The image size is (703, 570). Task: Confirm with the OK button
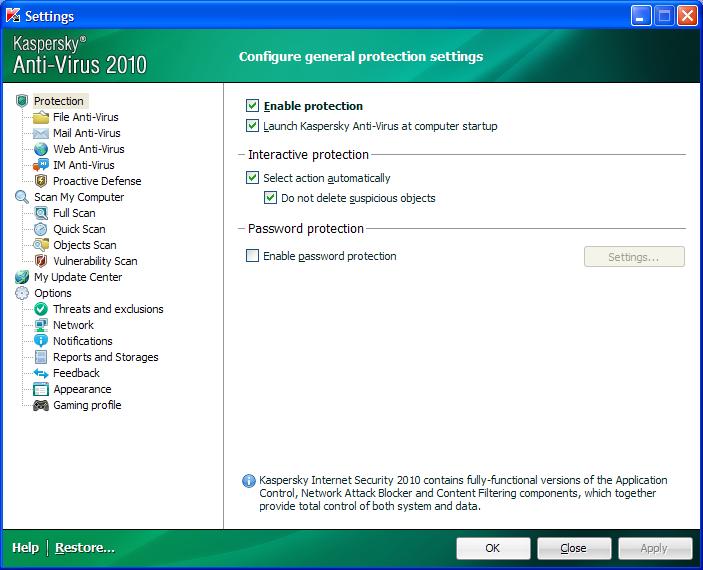point(493,548)
